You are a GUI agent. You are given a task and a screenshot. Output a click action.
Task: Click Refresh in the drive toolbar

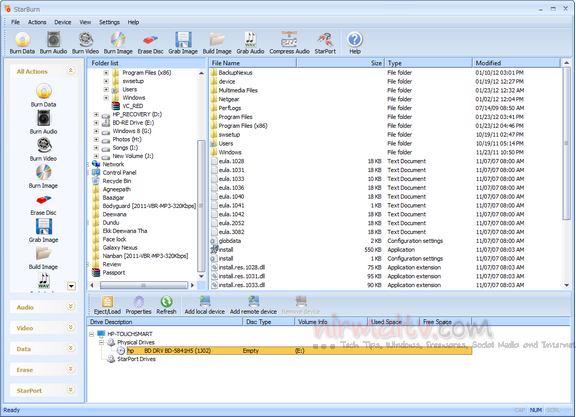(x=166, y=305)
